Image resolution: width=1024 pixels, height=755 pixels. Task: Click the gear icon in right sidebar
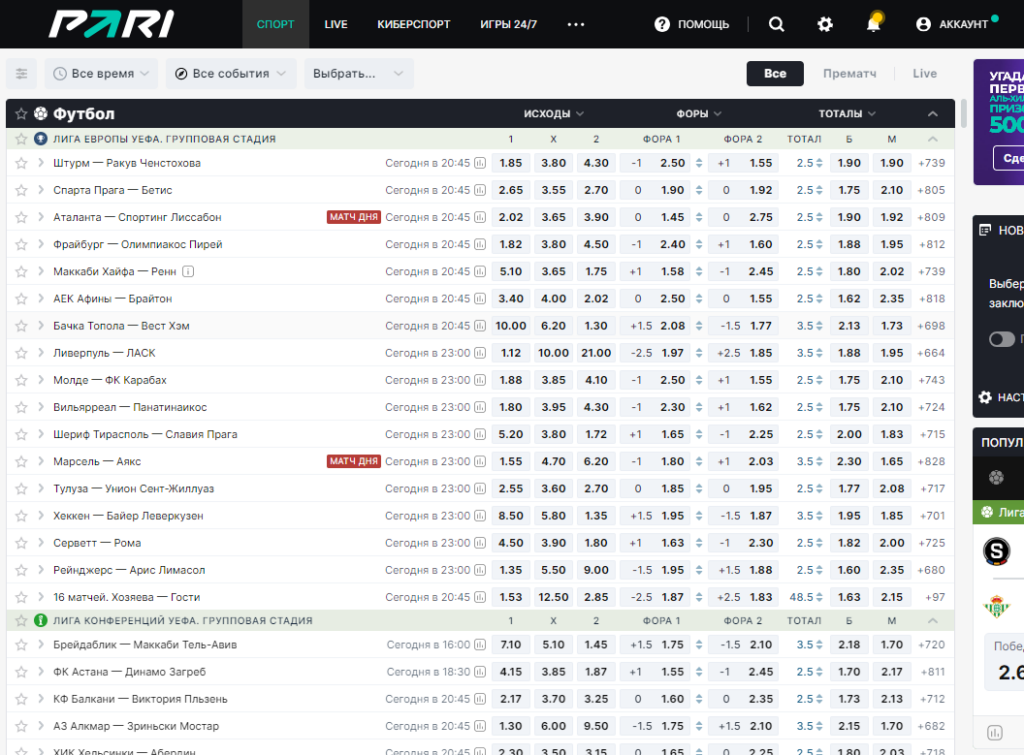click(x=985, y=397)
